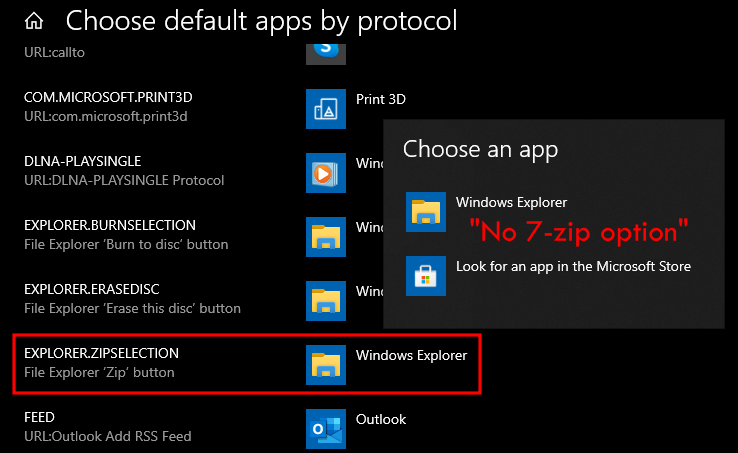
Task: Select the EXPLORER.ZIPSELECTION protocol name
Action: [x=102, y=354]
